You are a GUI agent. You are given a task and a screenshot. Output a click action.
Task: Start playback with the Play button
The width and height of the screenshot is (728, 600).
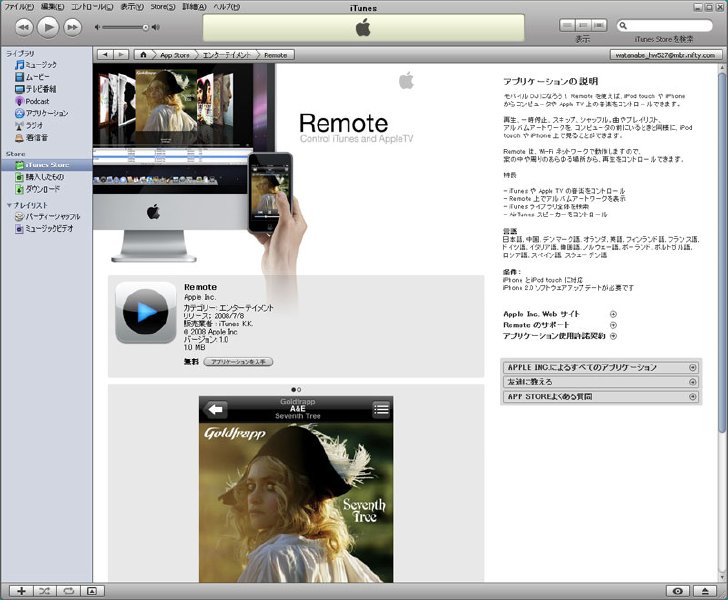[x=48, y=27]
